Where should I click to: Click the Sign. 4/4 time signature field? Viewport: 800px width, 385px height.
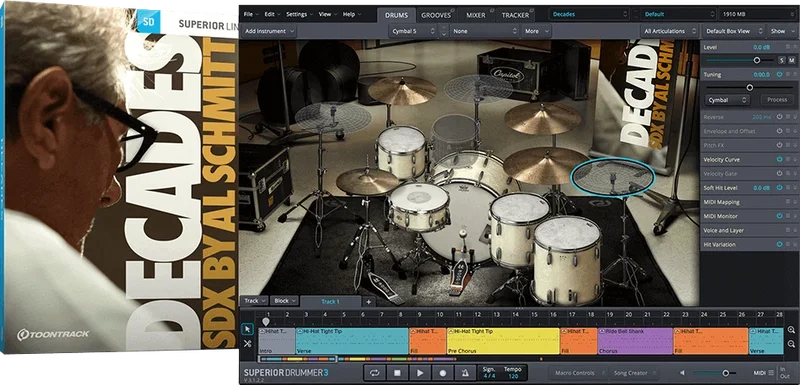coord(489,373)
